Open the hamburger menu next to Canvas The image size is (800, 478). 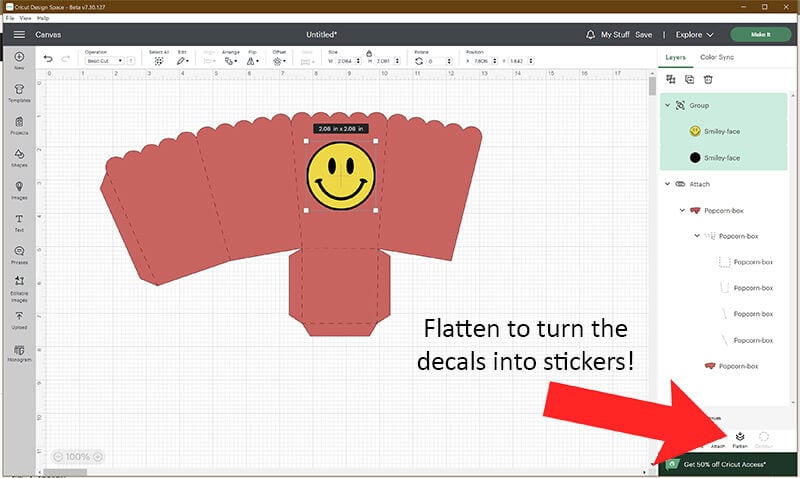pos(19,34)
